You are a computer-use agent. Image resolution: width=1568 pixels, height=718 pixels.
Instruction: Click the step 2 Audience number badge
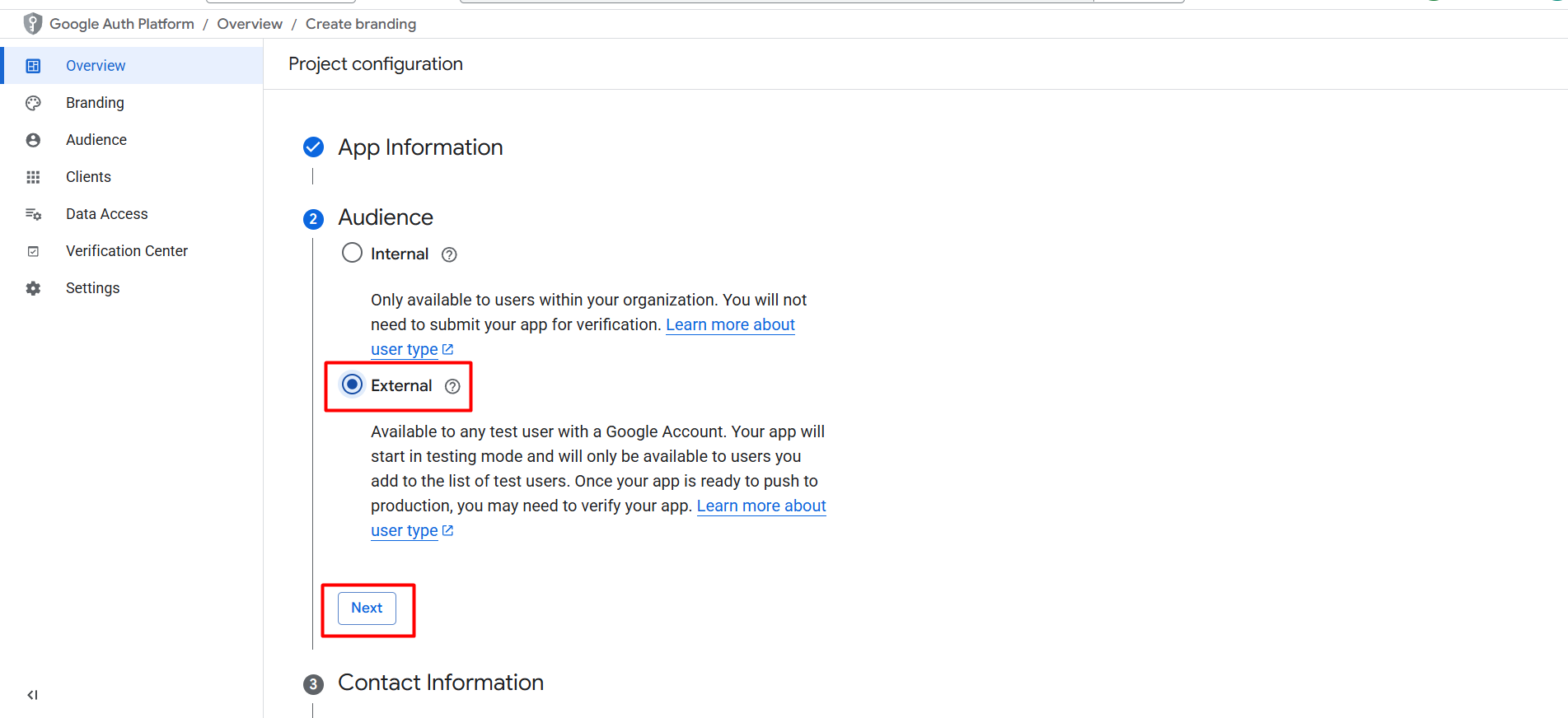(x=313, y=219)
